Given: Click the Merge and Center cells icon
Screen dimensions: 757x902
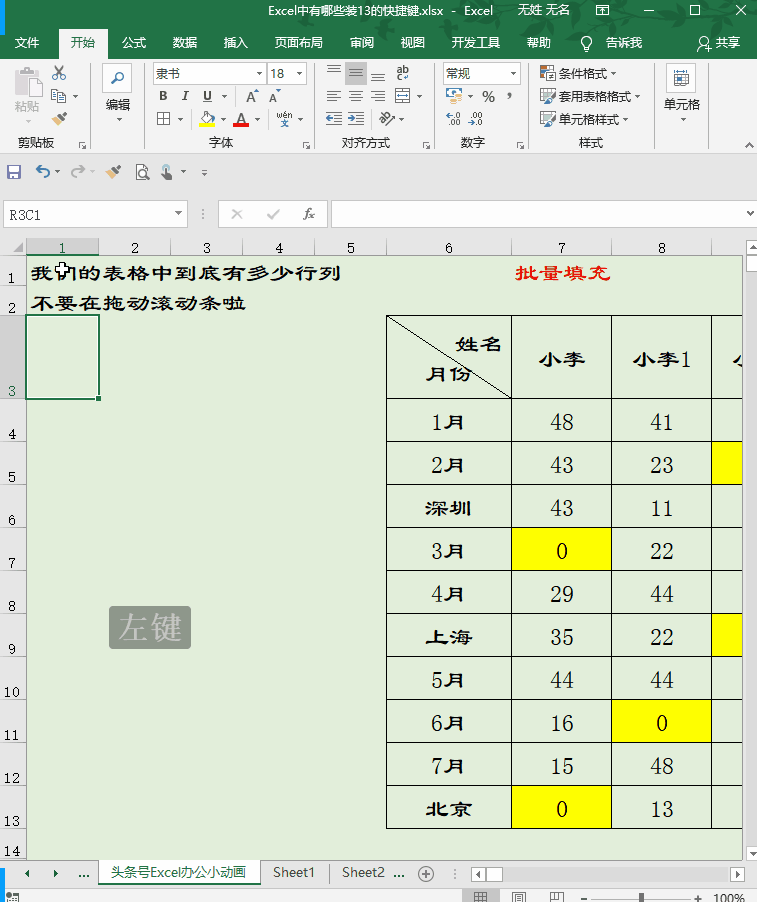Looking at the screenshot, I should click(403, 95).
